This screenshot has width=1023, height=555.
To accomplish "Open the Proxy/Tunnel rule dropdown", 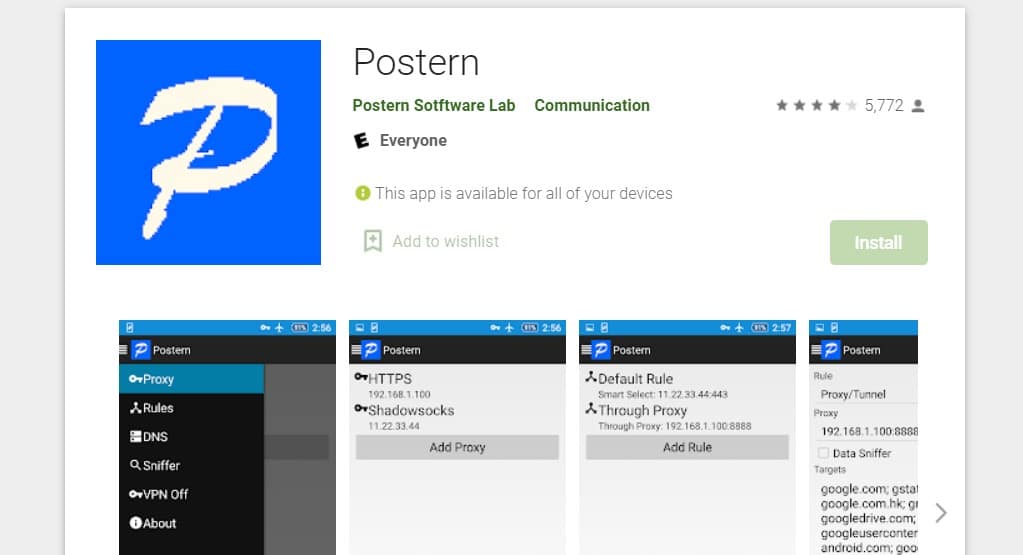I will pyautogui.click(x=865, y=394).
